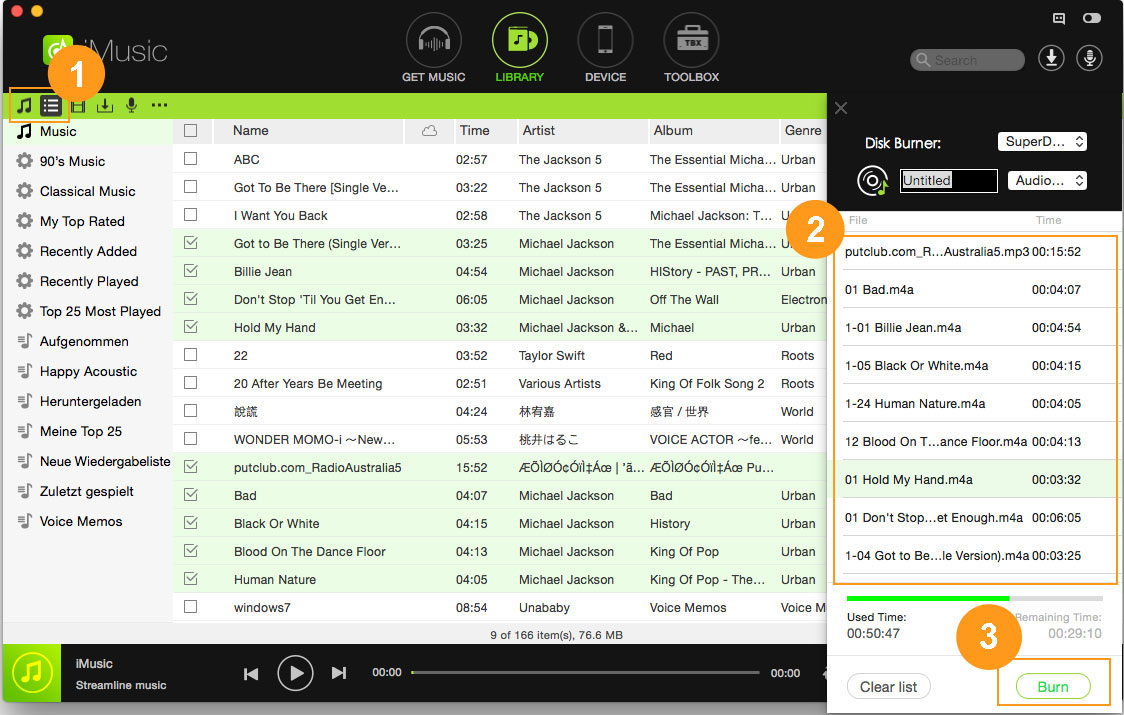Click the playlist icon beside Voice Memos
Viewport: 1124px width, 715px height.
pos(24,521)
